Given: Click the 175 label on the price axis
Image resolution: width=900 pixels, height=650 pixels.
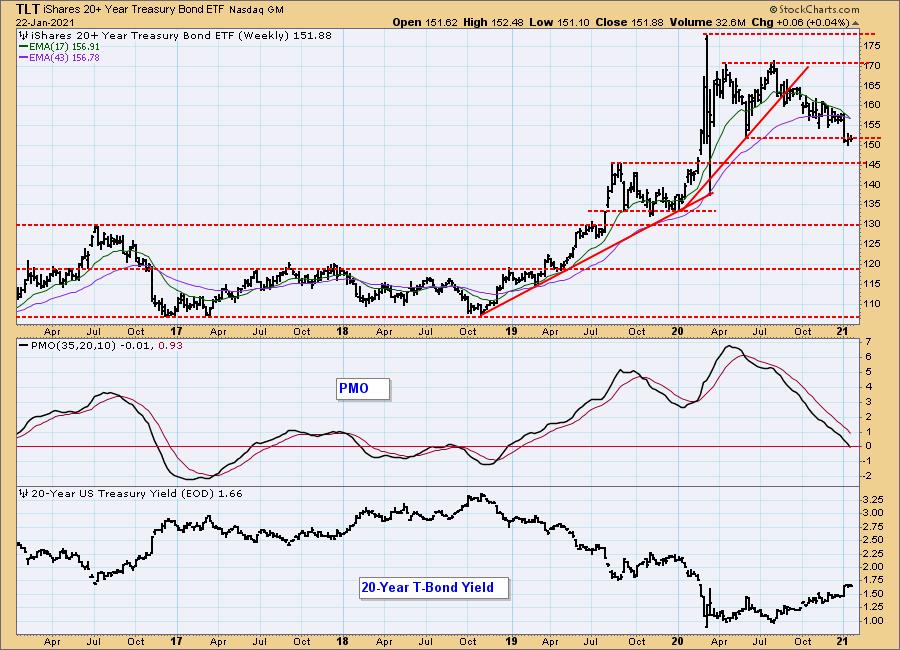Looking at the screenshot, I should pos(871,45).
